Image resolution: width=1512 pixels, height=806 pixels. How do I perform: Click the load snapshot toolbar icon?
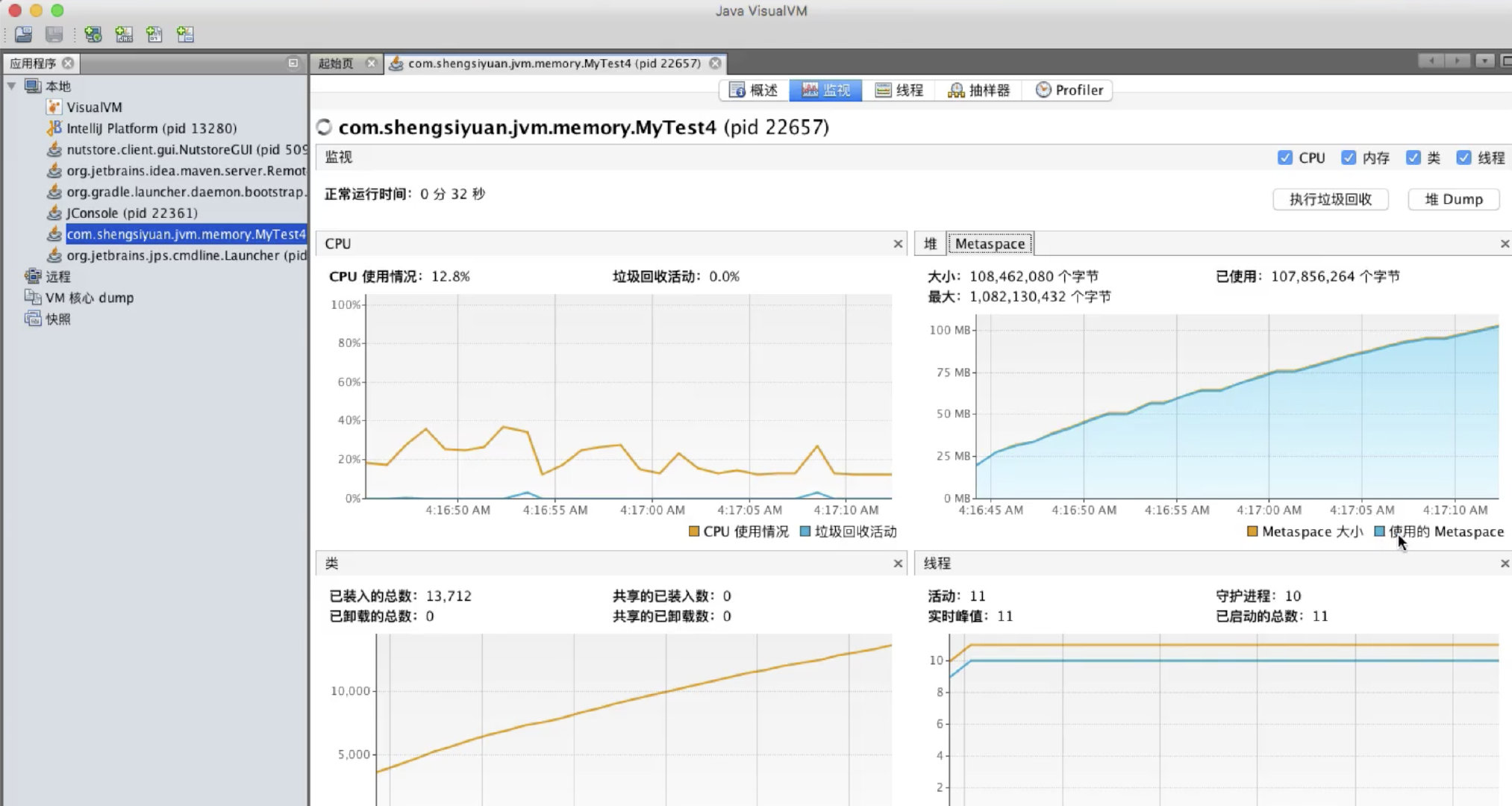pyautogui.click(x=24, y=34)
